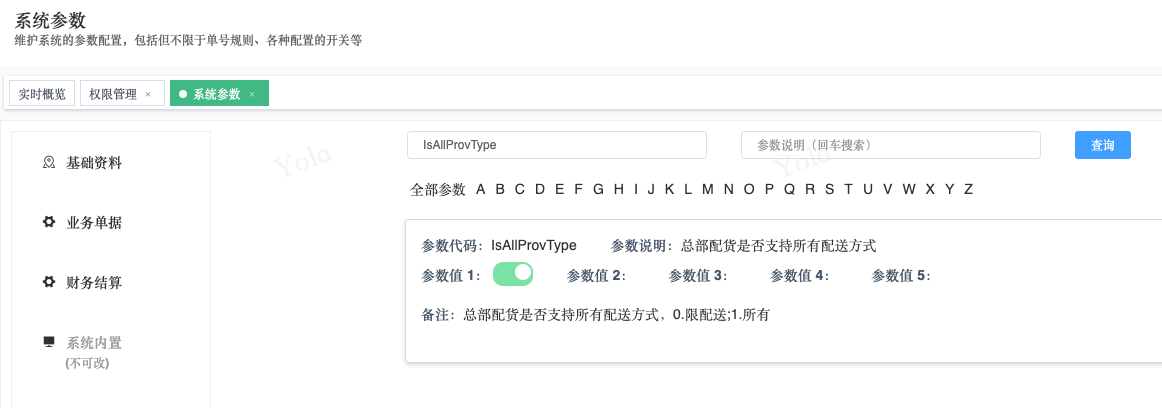Filter parameters by letter F

579,190
